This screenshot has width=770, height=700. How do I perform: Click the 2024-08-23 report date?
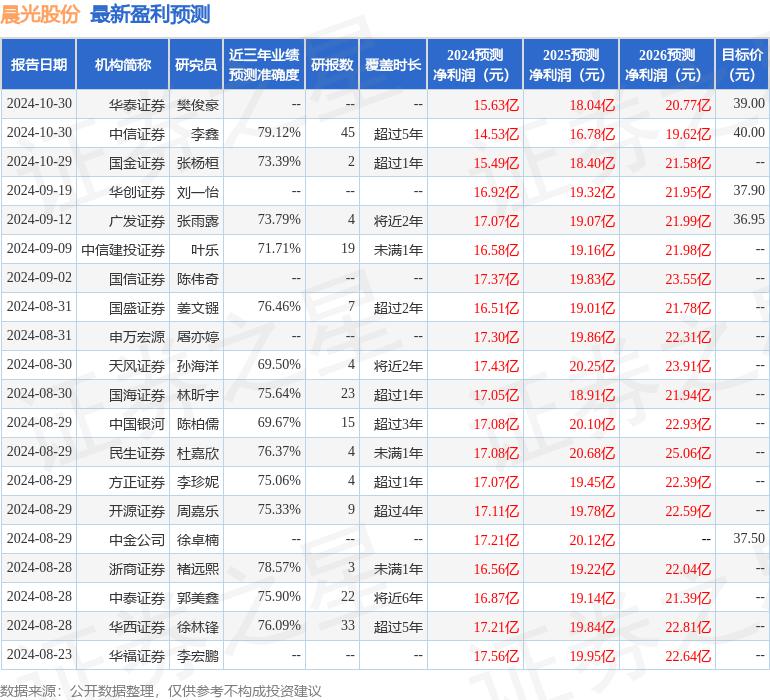click(x=39, y=654)
